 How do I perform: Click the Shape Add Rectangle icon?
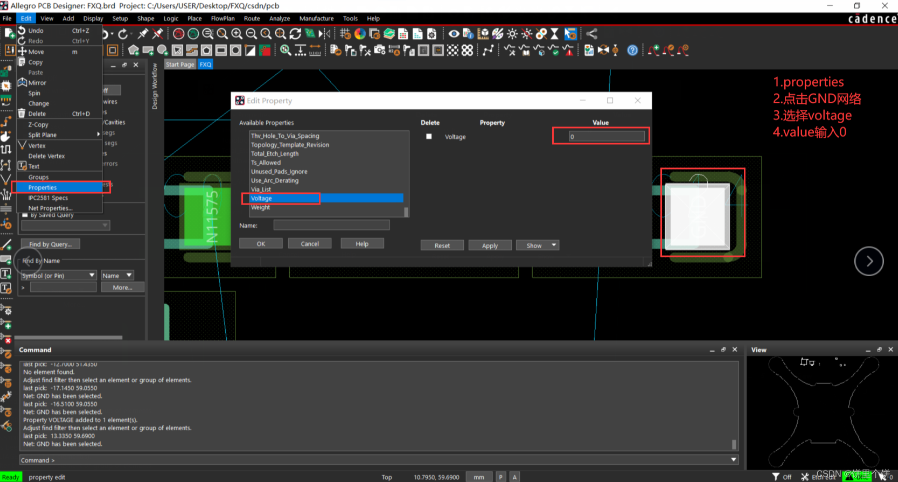point(148,50)
